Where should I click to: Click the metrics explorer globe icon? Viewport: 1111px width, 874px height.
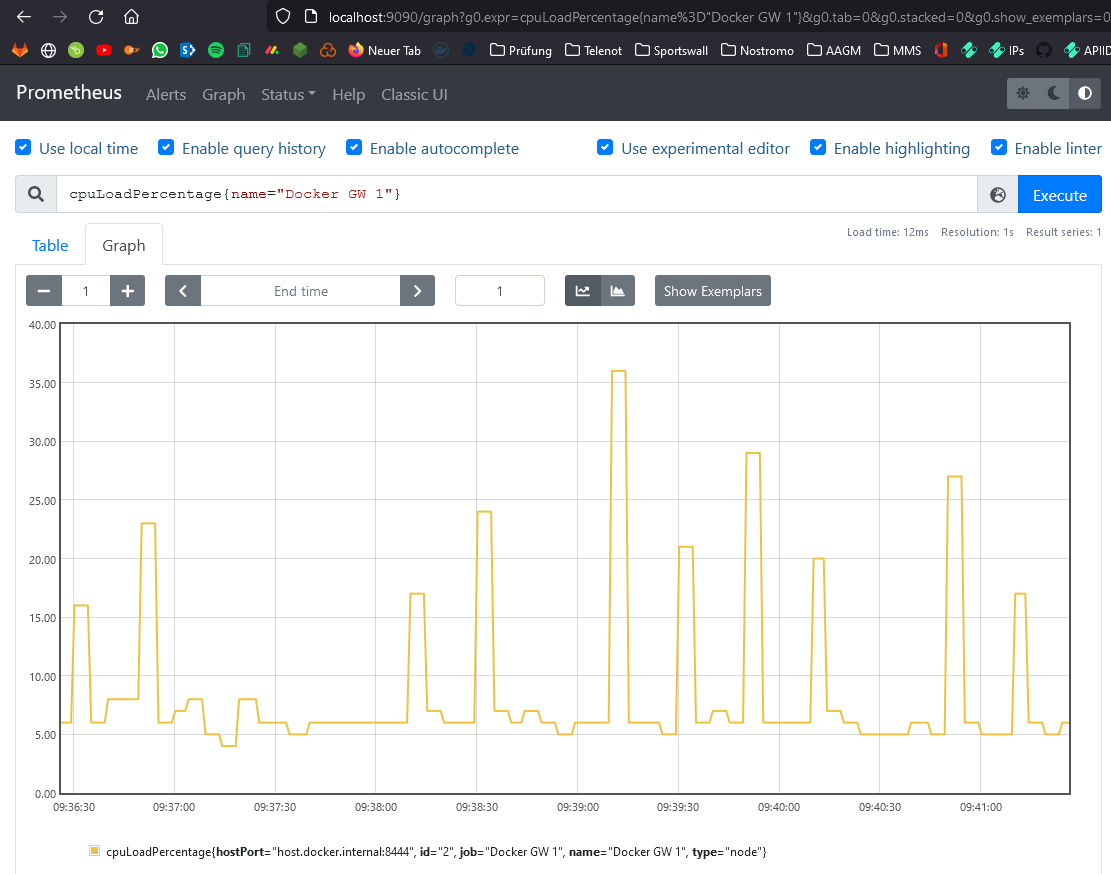click(x=997, y=195)
